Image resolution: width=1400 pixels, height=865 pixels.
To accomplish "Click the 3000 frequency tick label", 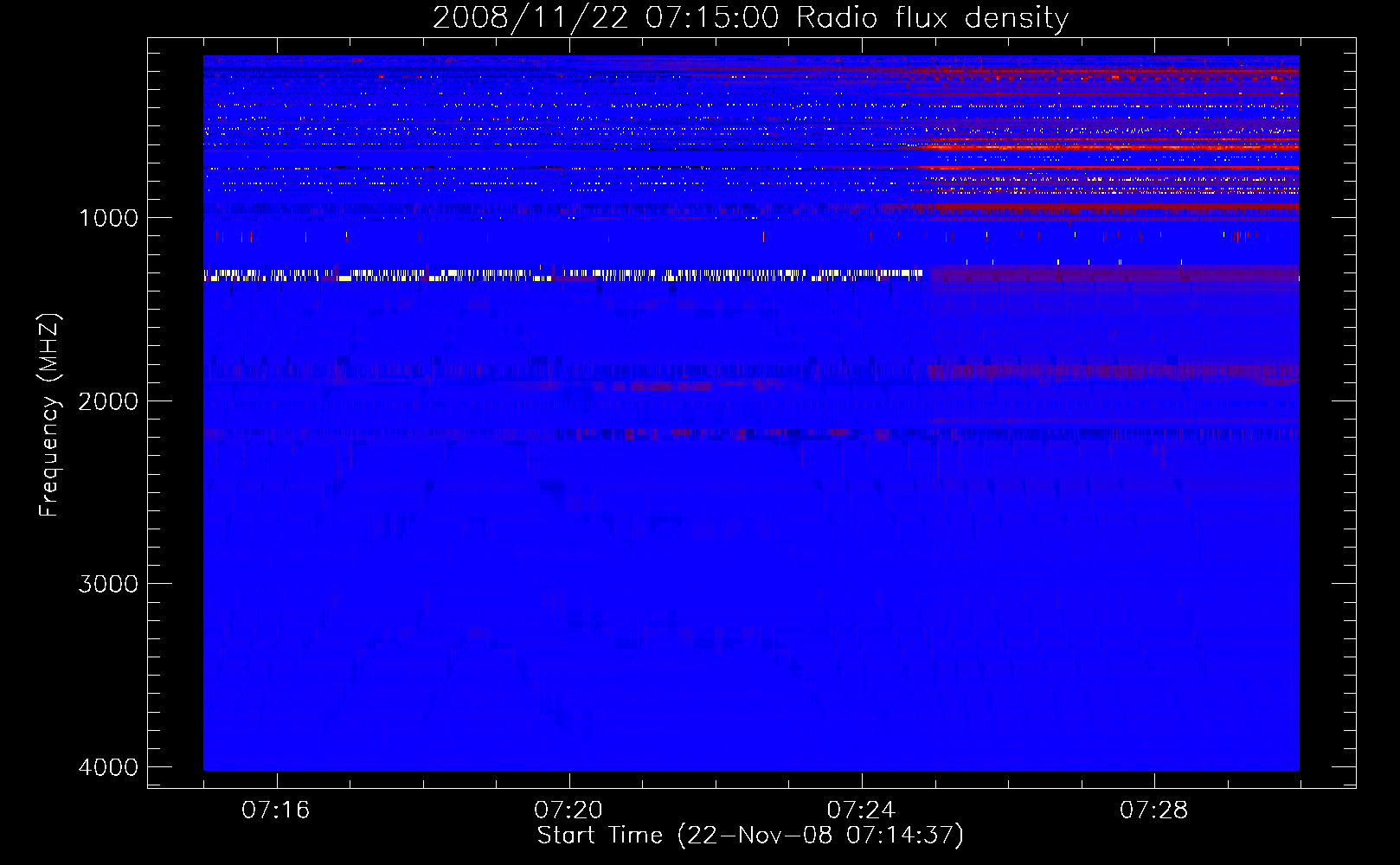I will (108, 584).
